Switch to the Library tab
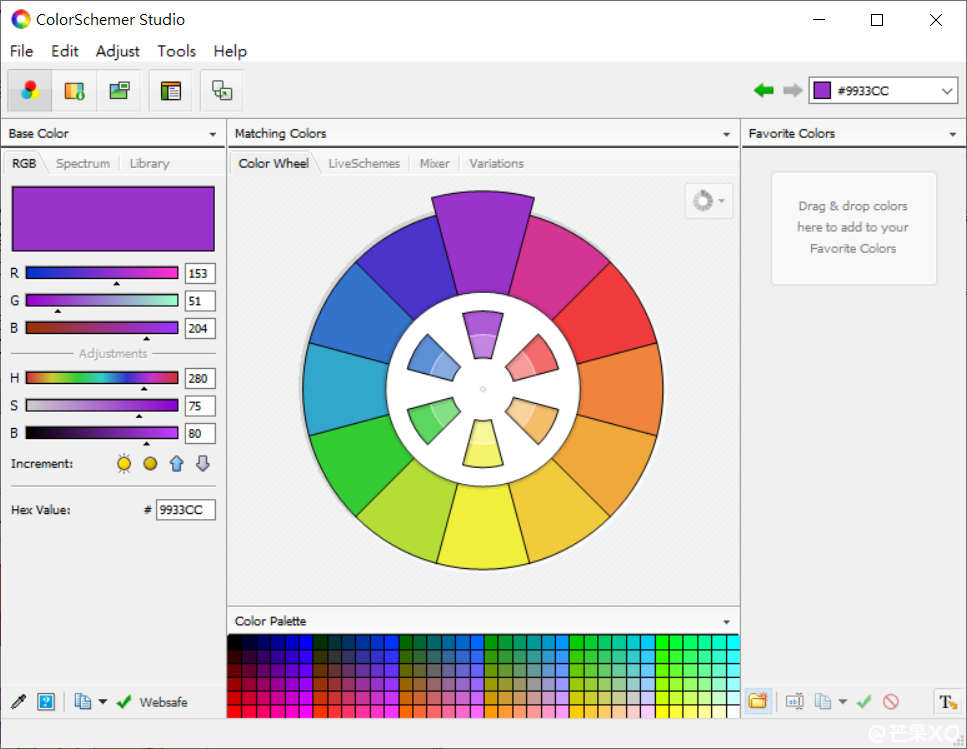The height and width of the screenshot is (749, 967). click(x=149, y=163)
